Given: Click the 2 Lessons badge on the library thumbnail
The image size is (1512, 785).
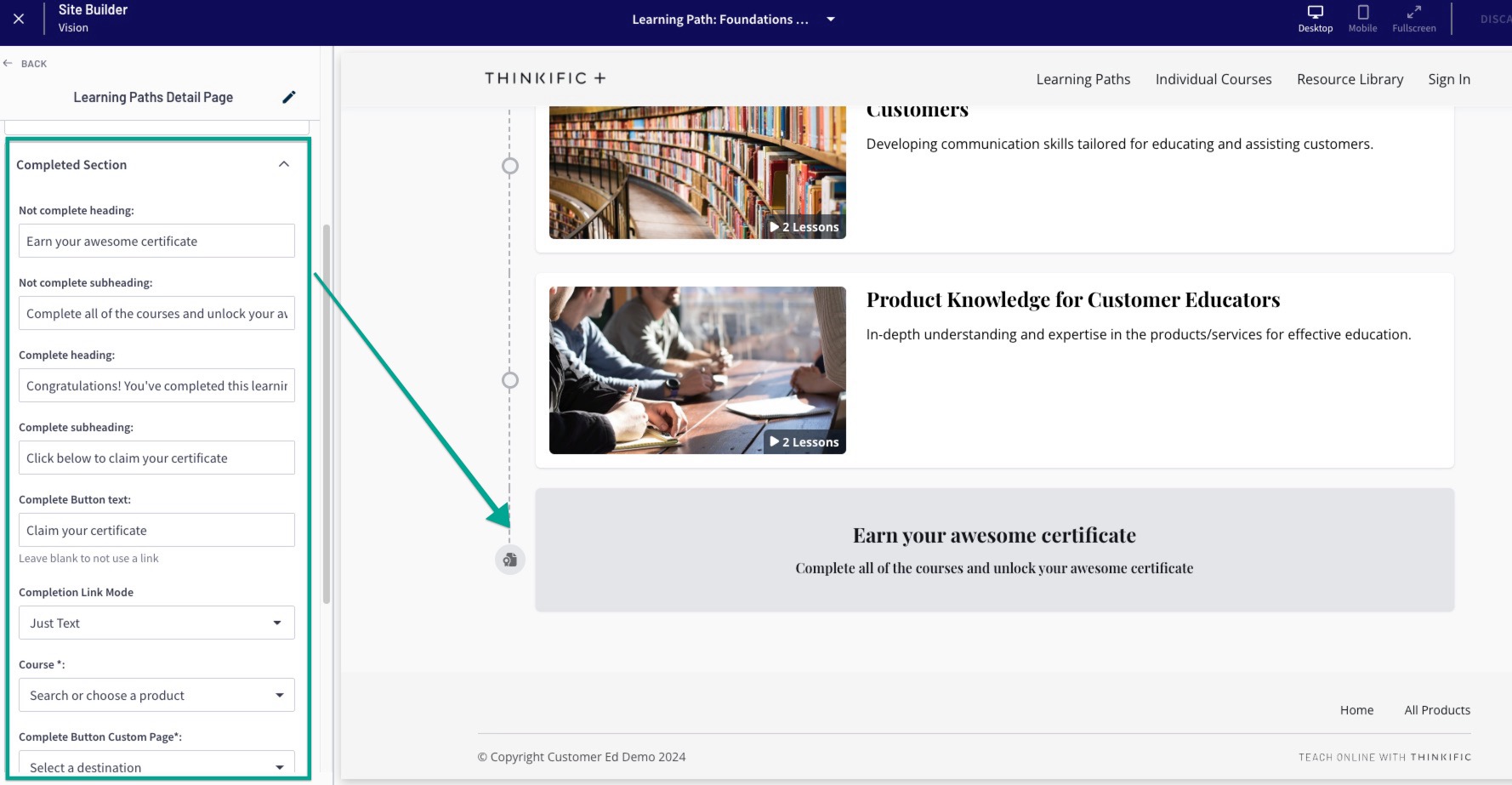Looking at the screenshot, I should (804, 227).
